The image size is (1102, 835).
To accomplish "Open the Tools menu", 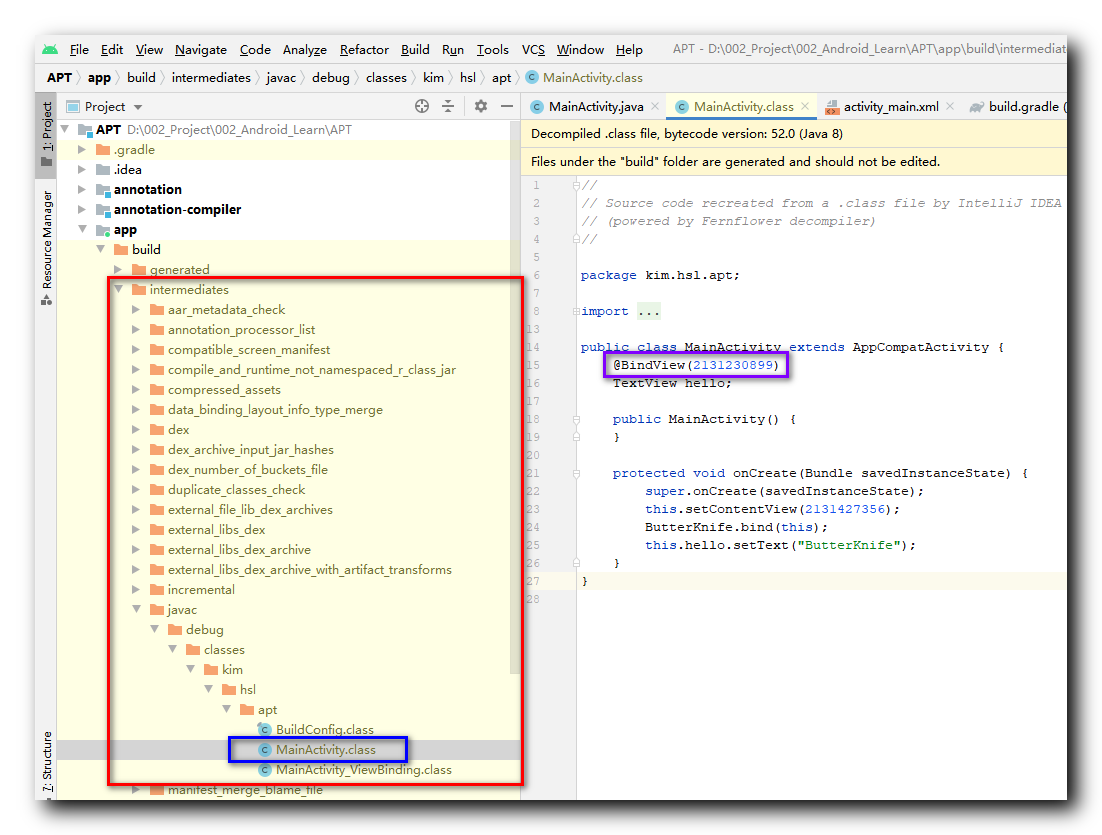I will pyautogui.click(x=492, y=50).
